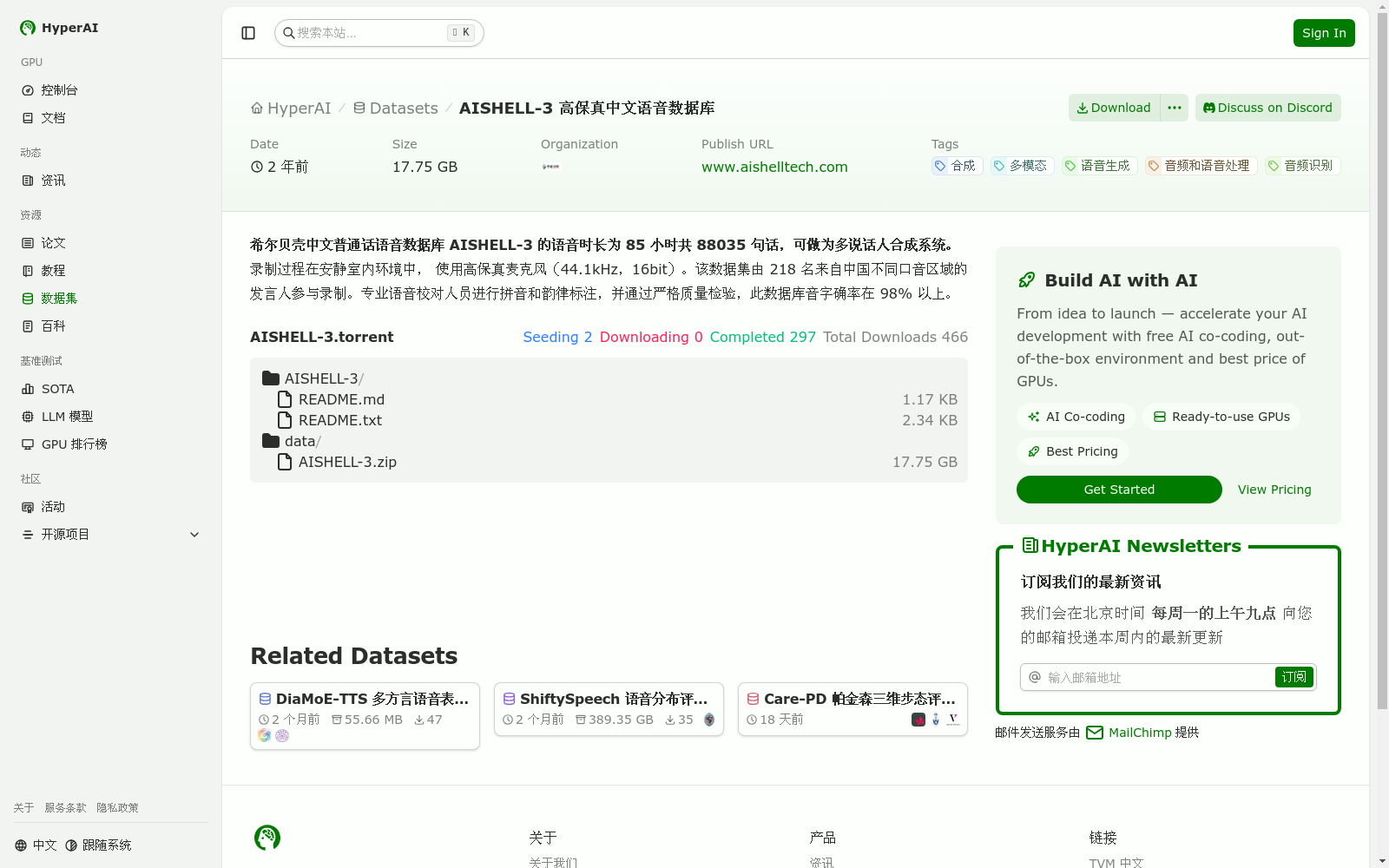Click Ready-to-use GPUs chip
The height and width of the screenshot is (868, 1389).
(x=1221, y=417)
